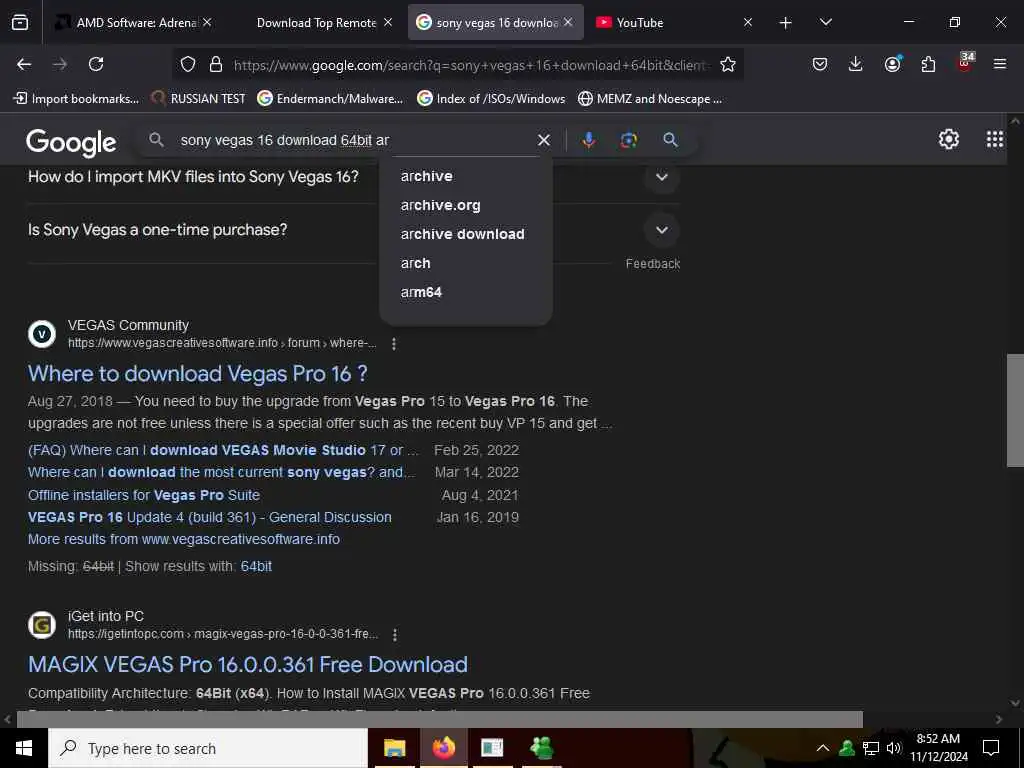Viewport: 1024px width, 768px height.
Task: Open MAGIX VEGAS Pro 16.0.0.361 Free Download
Action: [x=248, y=664]
